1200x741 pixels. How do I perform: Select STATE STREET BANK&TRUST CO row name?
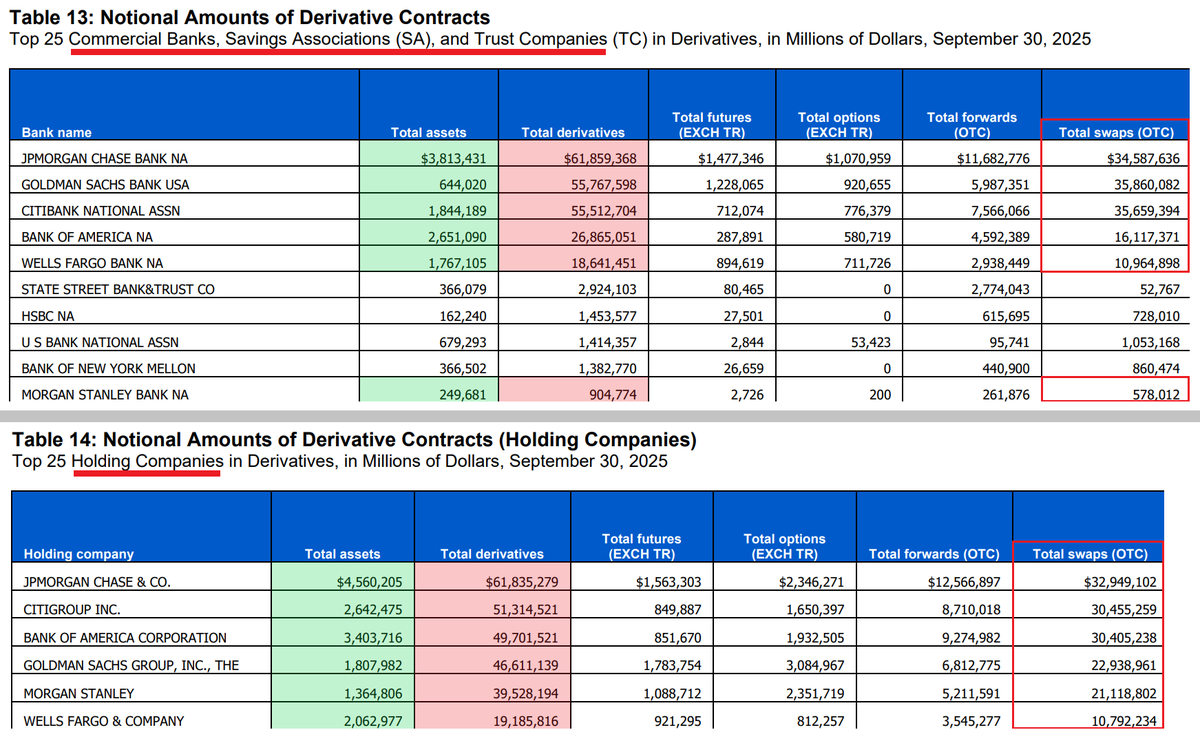click(x=118, y=290)
